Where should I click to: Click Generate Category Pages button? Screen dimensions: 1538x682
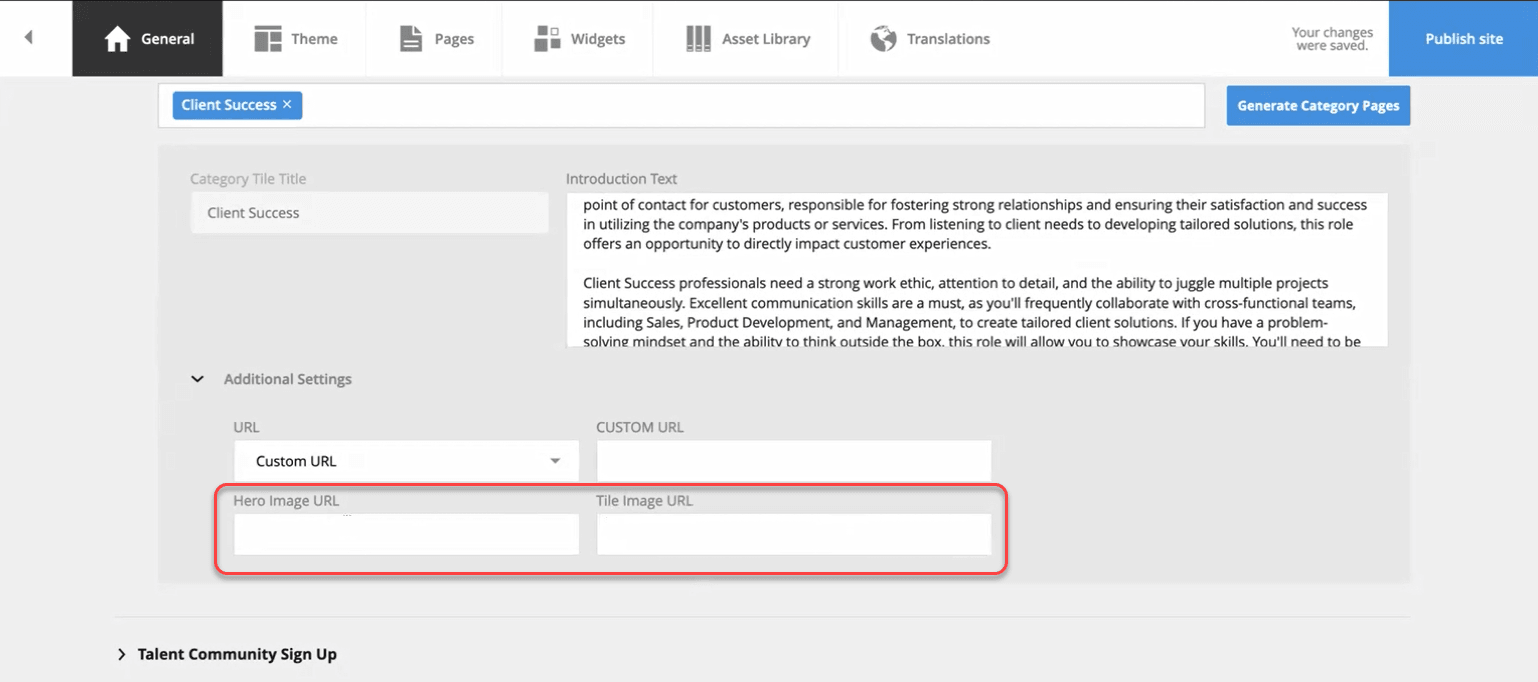tap(1318, 105)
